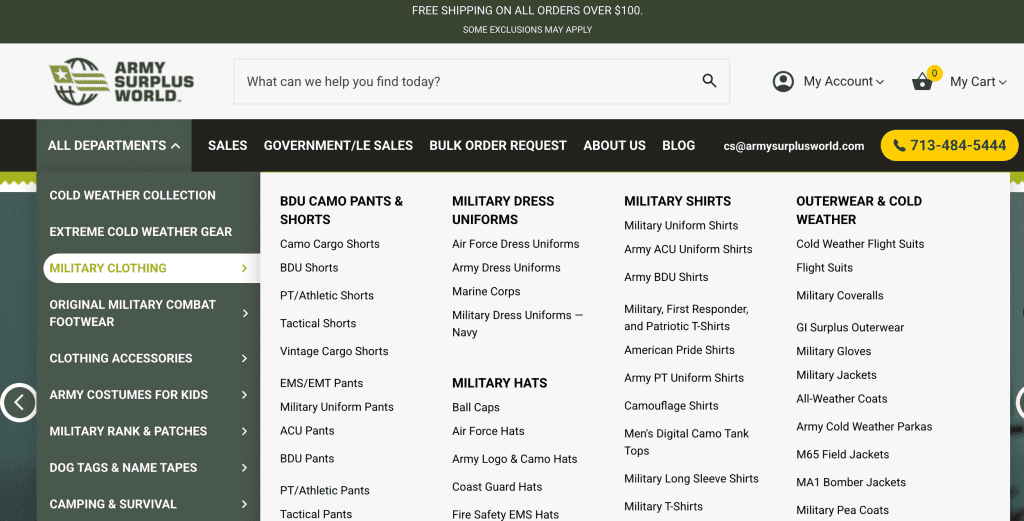
Task: Open Army Logo & Camo Hats link
Action: click(x=515, y=459)
